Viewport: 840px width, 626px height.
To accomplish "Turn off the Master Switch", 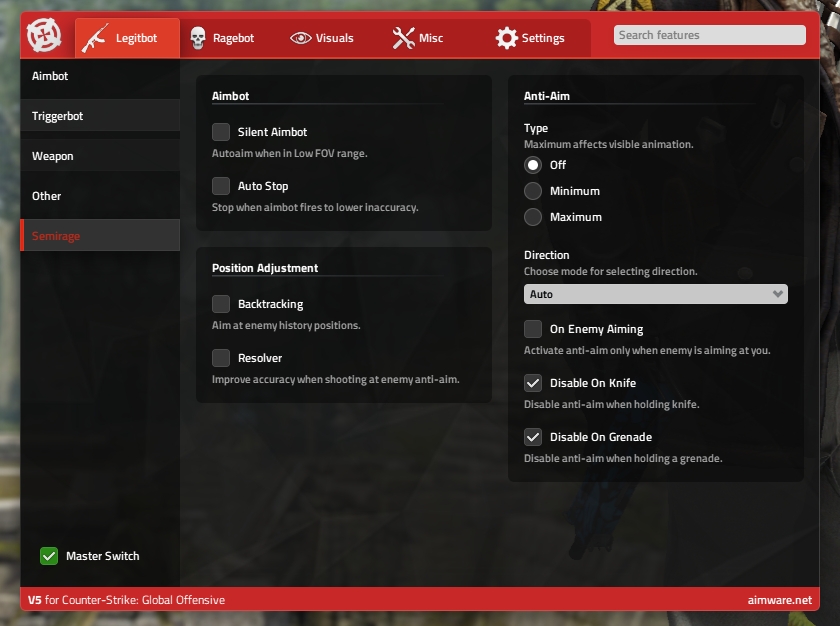I will (x=49, y=556).
